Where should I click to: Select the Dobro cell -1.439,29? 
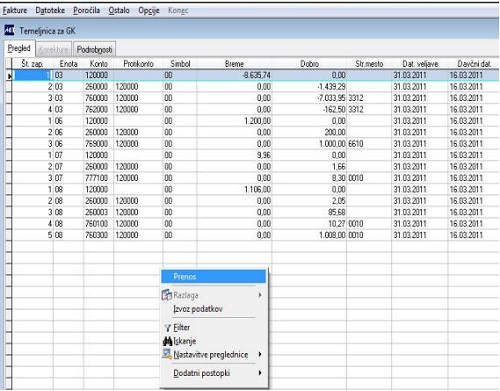click(309, 87)
